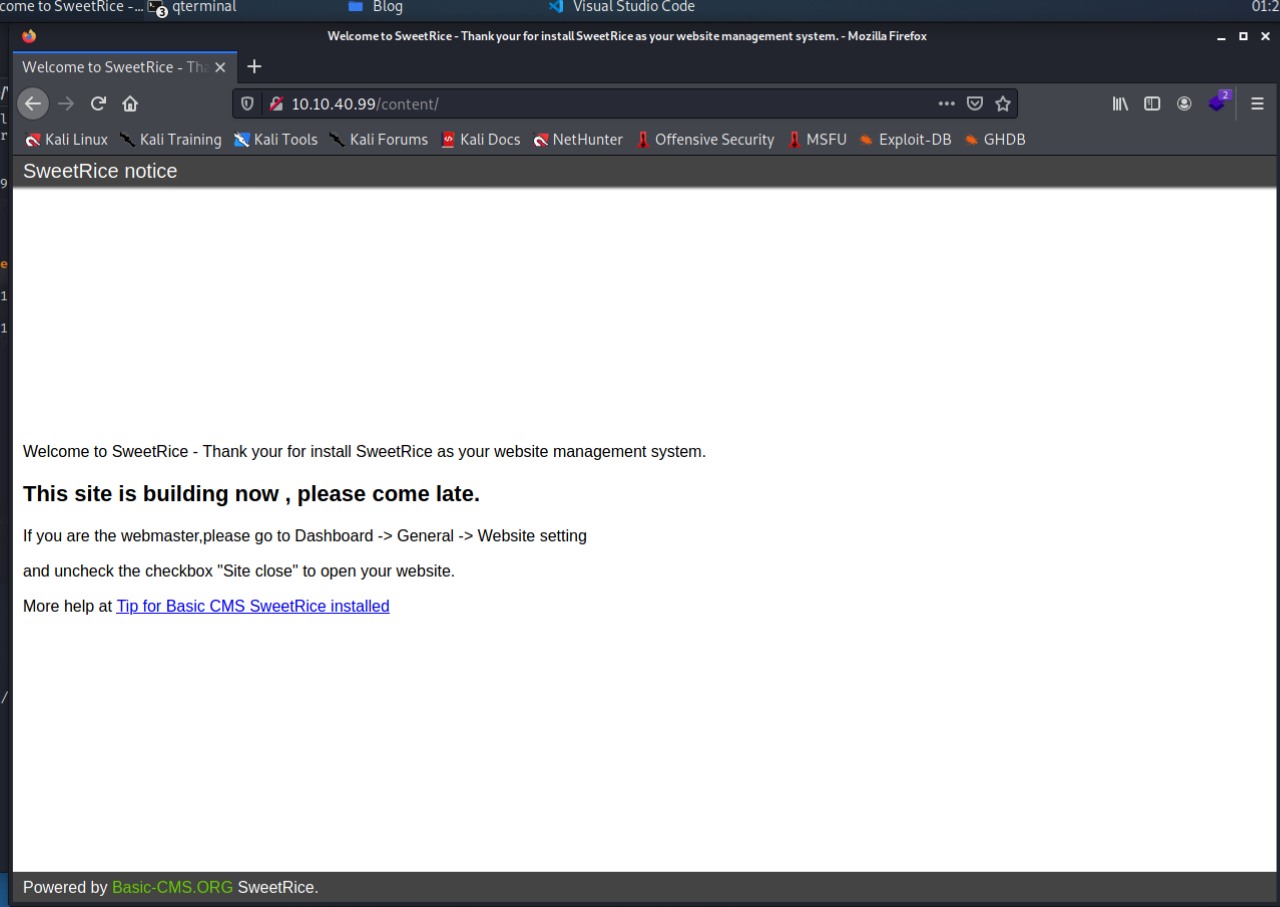Save page to Pocket
The image size is (1280, 907).
[x=975, y=104]
